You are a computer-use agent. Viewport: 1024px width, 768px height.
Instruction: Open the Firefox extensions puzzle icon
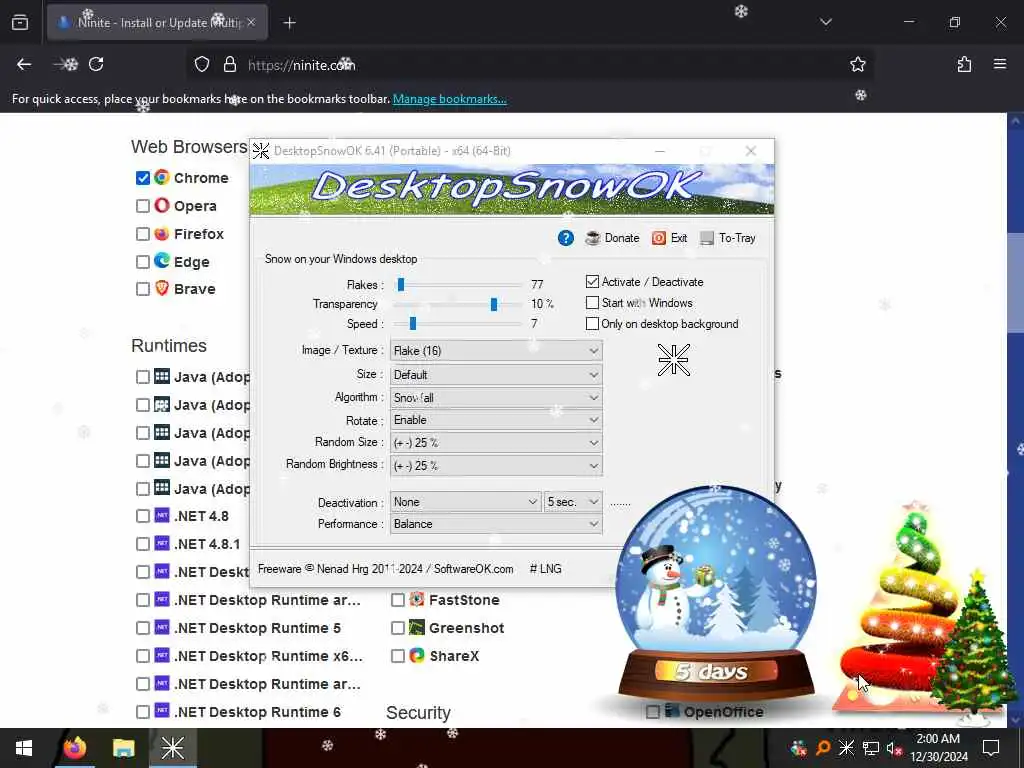(x=964, y=65)
